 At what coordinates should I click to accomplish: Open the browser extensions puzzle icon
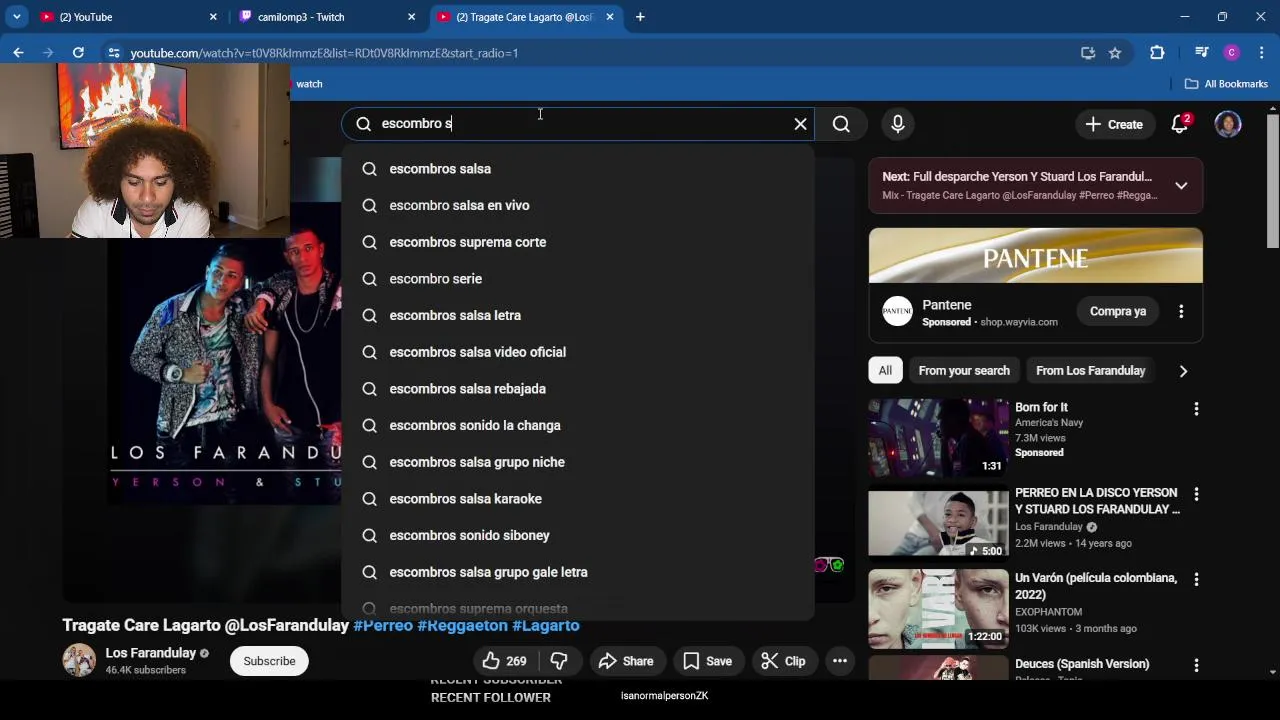(x=1157, y=53)
